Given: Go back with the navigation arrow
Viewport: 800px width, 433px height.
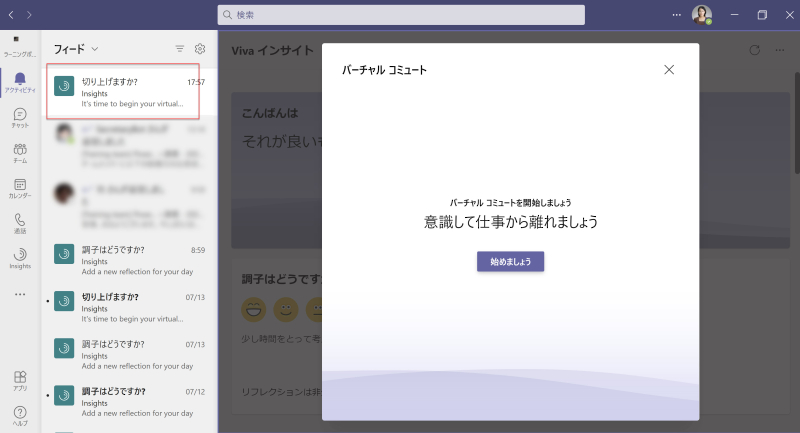Looking at the screenshot, I should coord(11,15).
